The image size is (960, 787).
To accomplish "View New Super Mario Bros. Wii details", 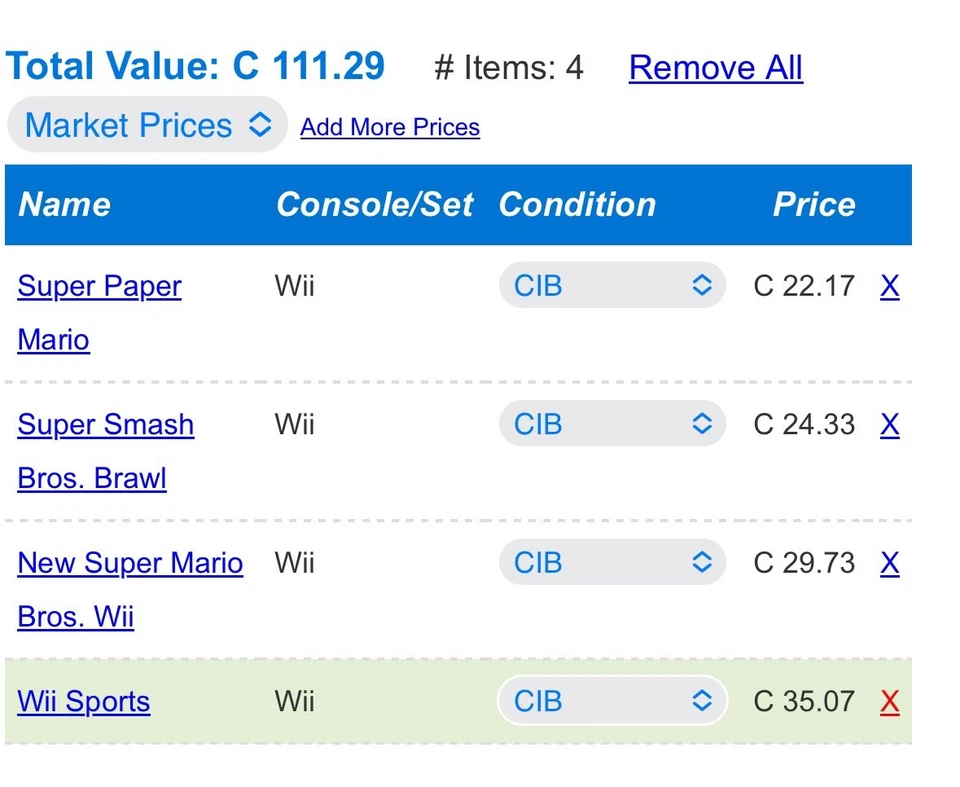I will [130, 563].
